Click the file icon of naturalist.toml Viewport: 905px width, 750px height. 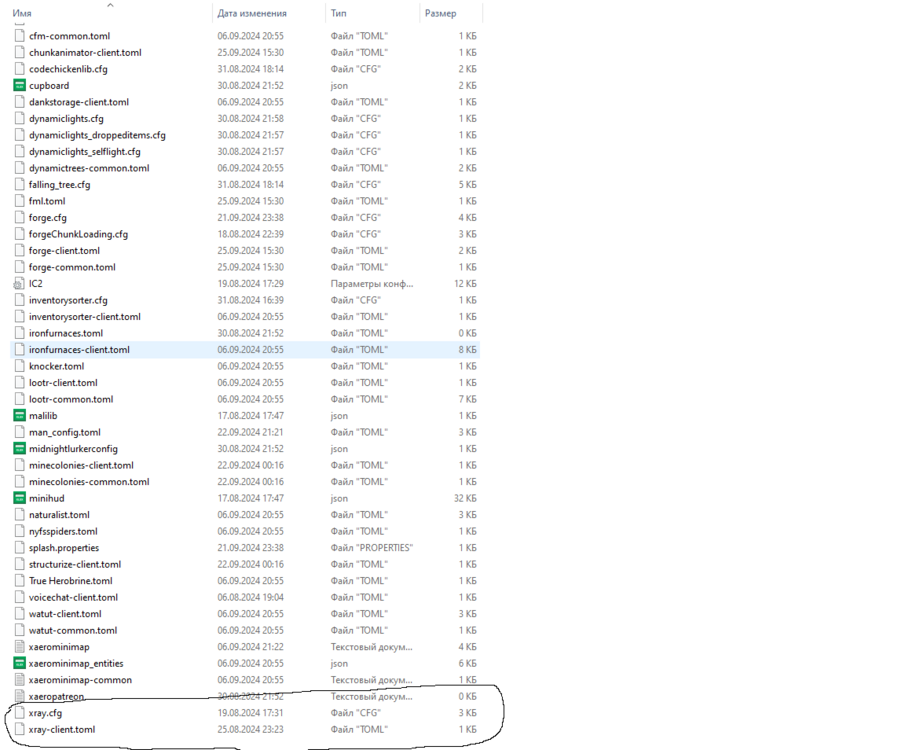[x=20, y=514]
